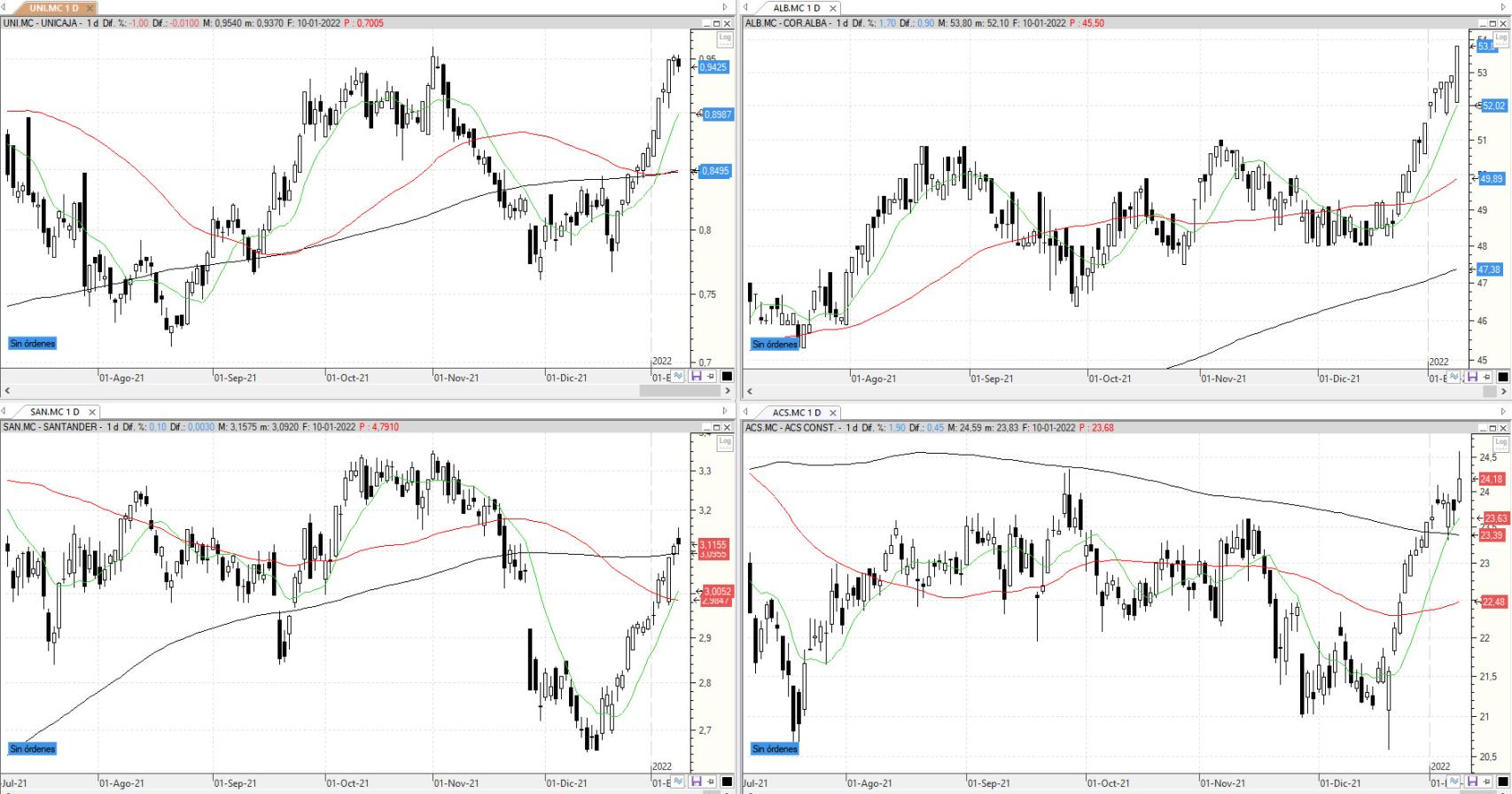This screenshot has height=794, width=1512.
Task: Click the save icon in COR.ALBA chart footer
Action: 1473,377
